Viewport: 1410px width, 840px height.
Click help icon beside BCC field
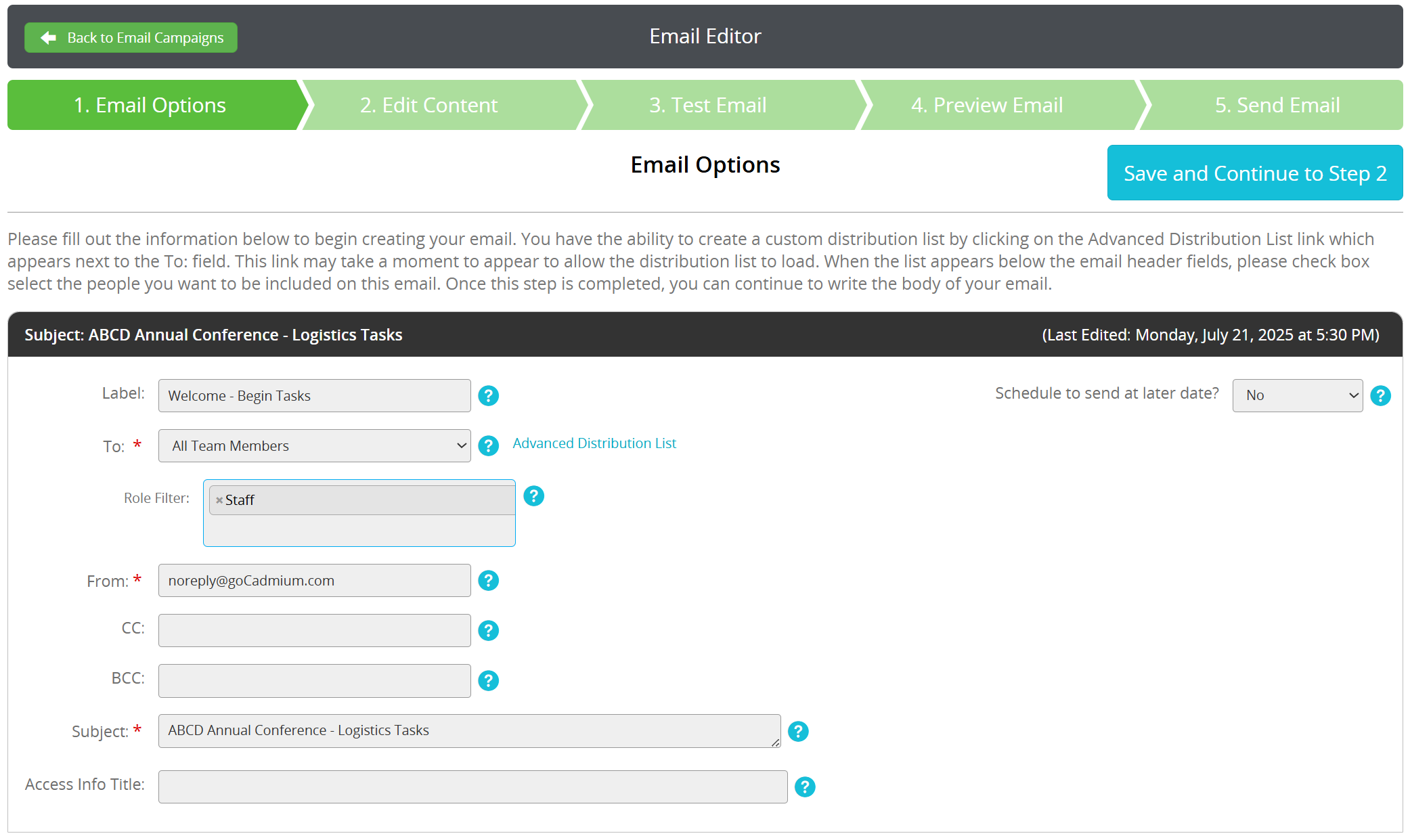(x=488, y=681)
